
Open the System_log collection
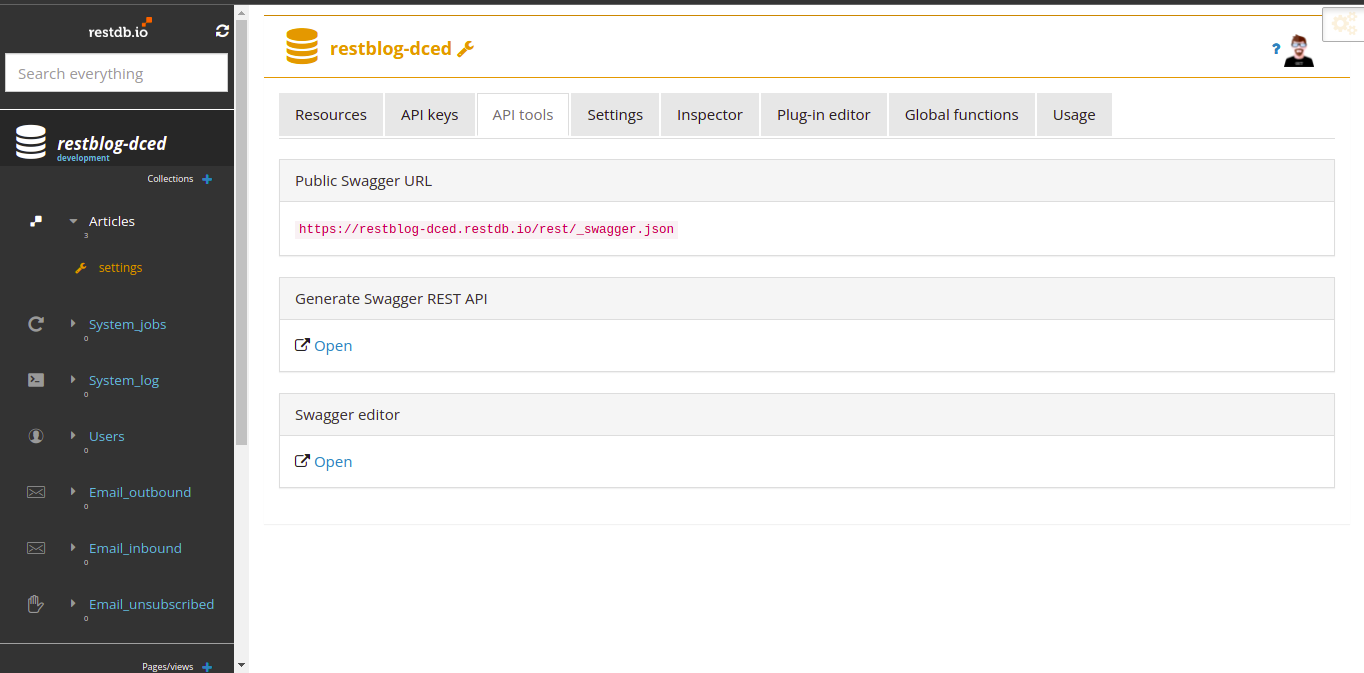click(x=124, y=380)
